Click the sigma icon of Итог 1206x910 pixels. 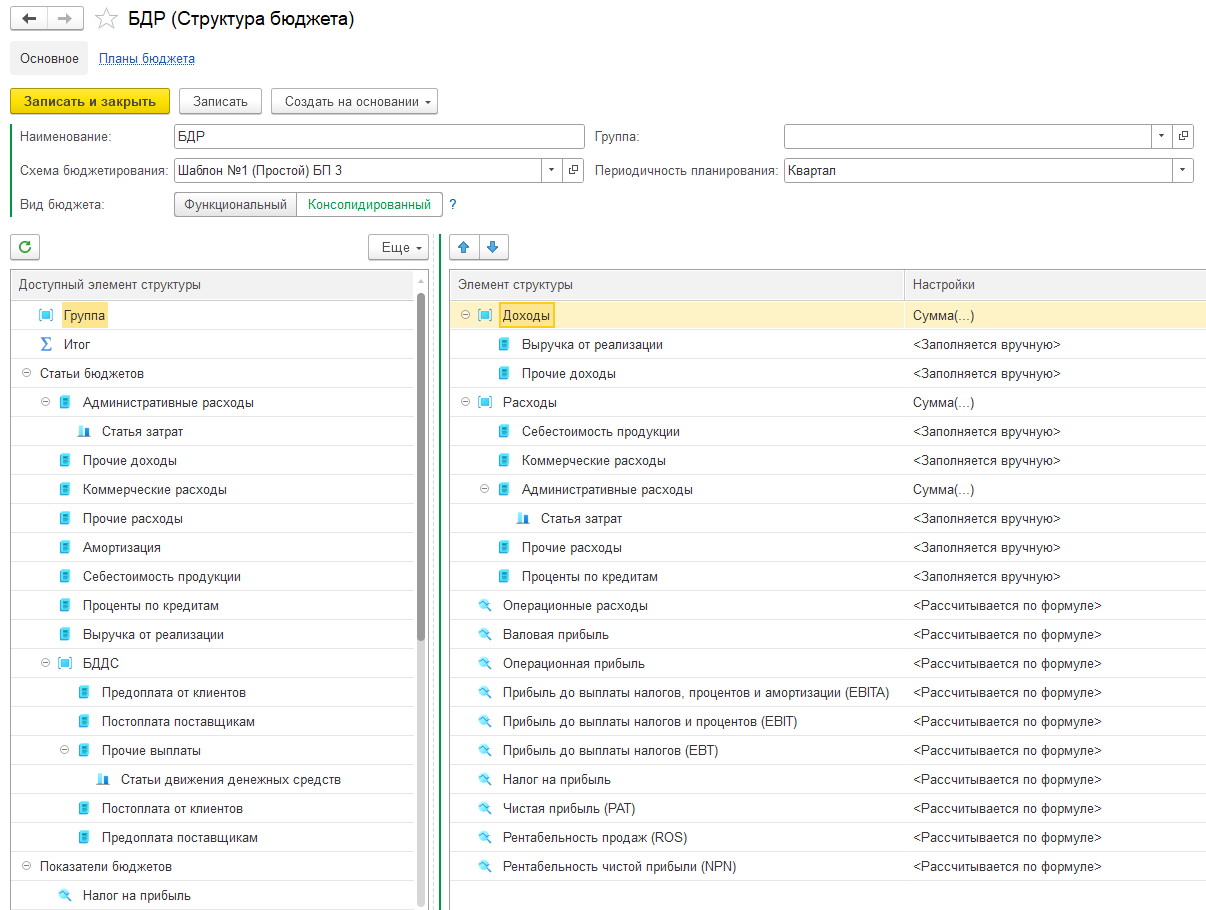[46, 344]
